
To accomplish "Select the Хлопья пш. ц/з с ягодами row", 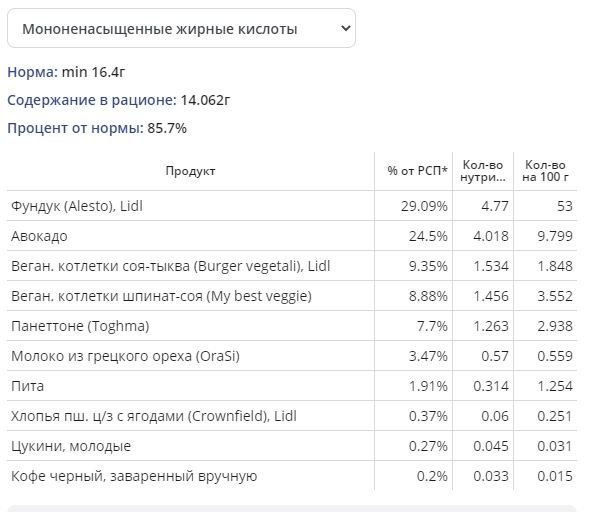I will coord(292,416).
